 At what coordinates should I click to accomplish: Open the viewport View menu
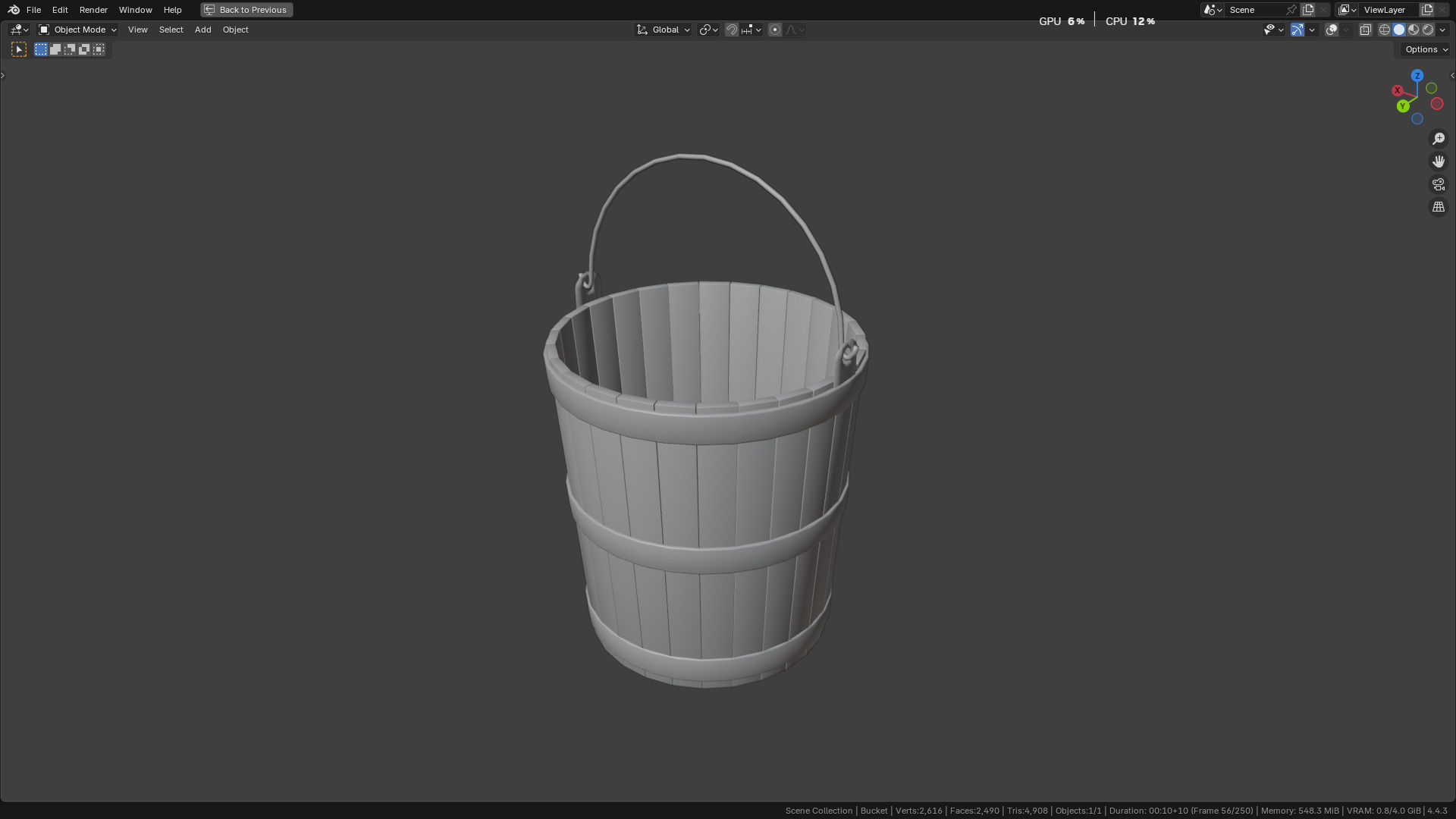pyautogui.click(x=137, y=30)
